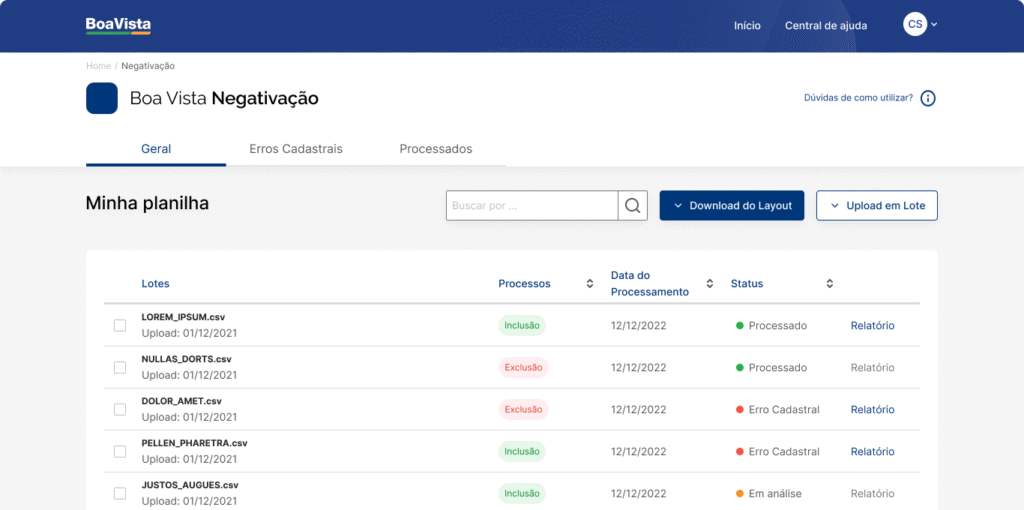The height and width of the screenshot is (510, 1024).
Task: Click in the Buscar por search field
Action: (x=531, y=206)
